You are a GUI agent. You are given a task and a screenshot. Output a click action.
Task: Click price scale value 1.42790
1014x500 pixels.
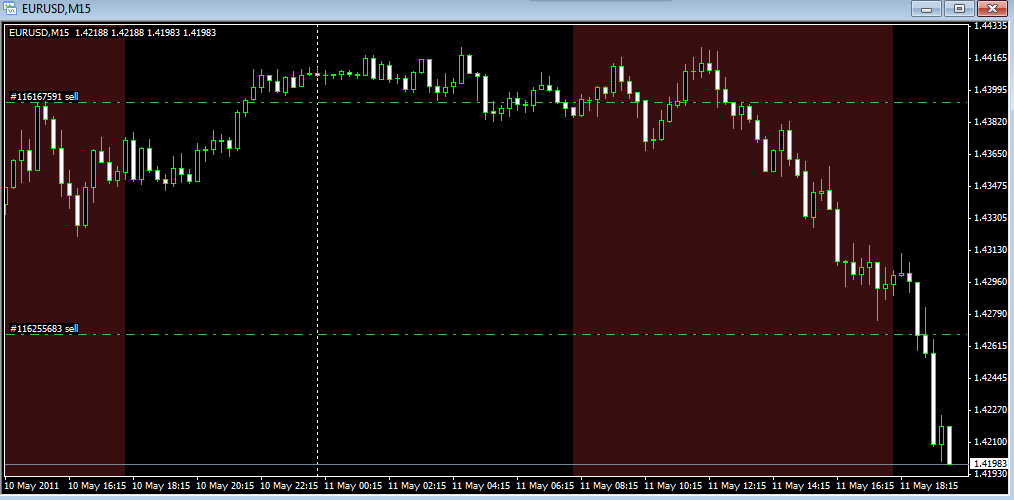[x=989, y=314]
